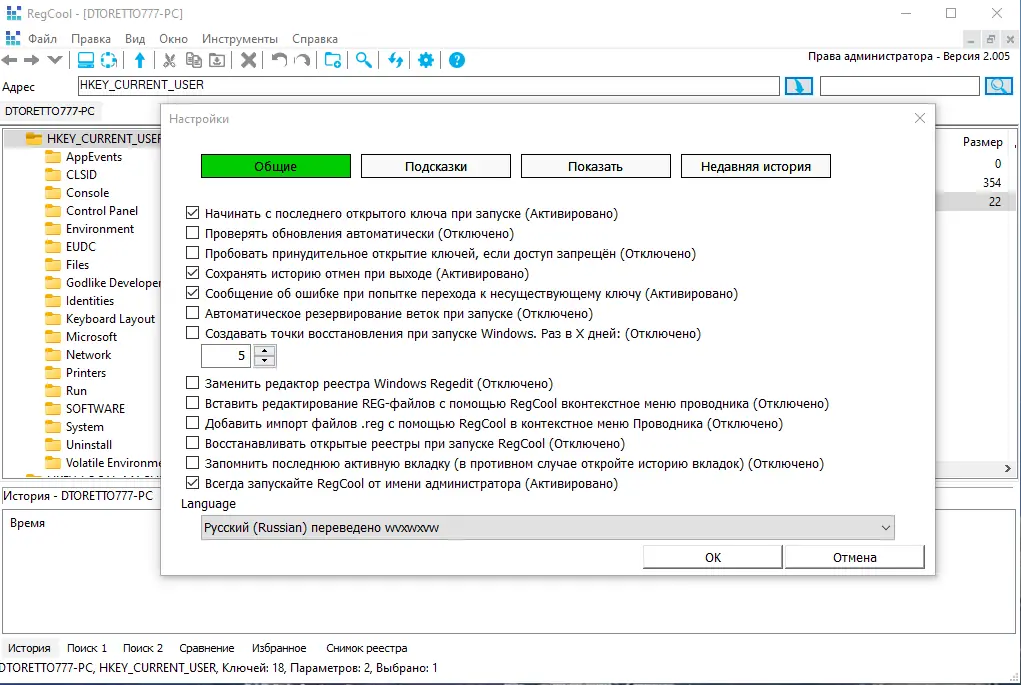Select the DTORETTO777-PC tab
The image size is (1021, 685).
[x=49, y=111]
